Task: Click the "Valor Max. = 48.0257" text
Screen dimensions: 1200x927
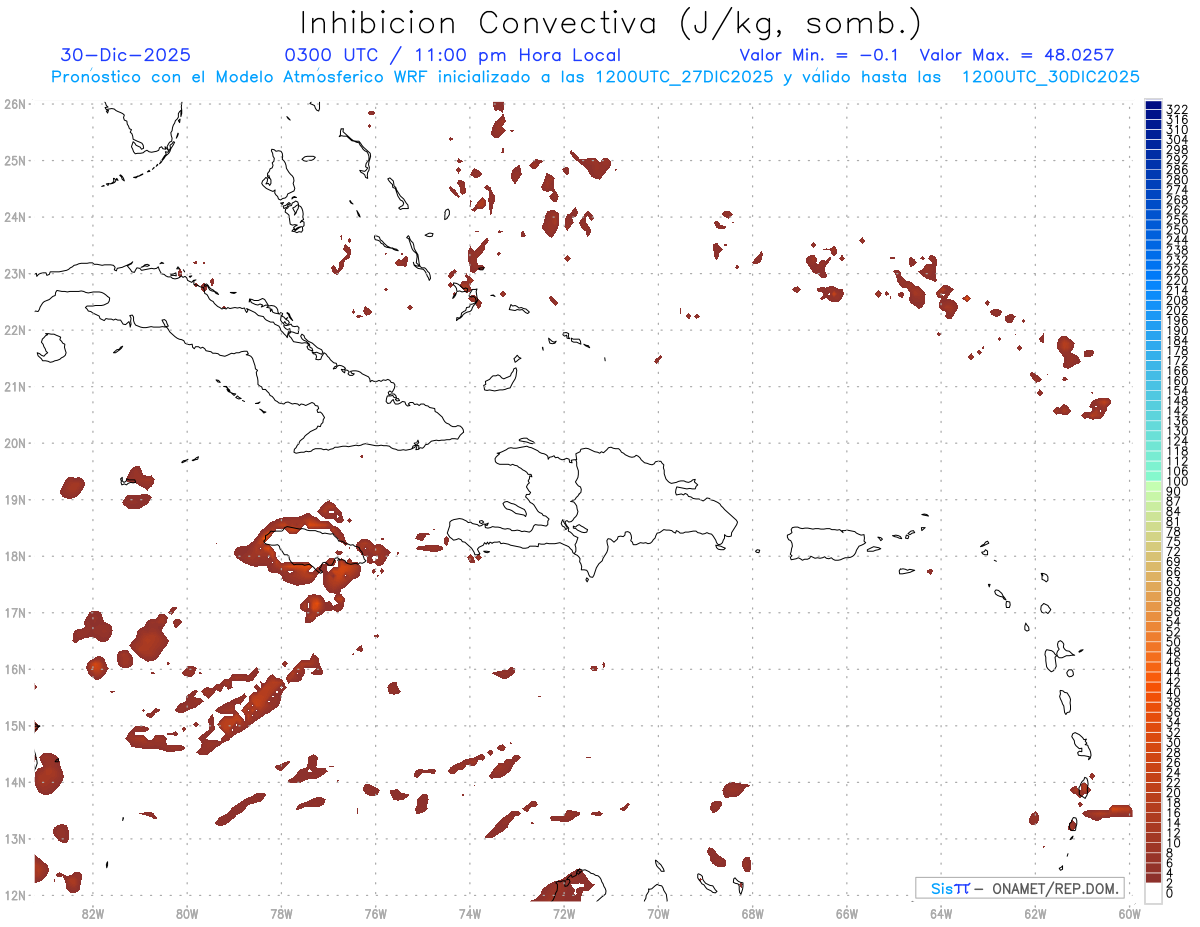Action: coord(1017,55)
